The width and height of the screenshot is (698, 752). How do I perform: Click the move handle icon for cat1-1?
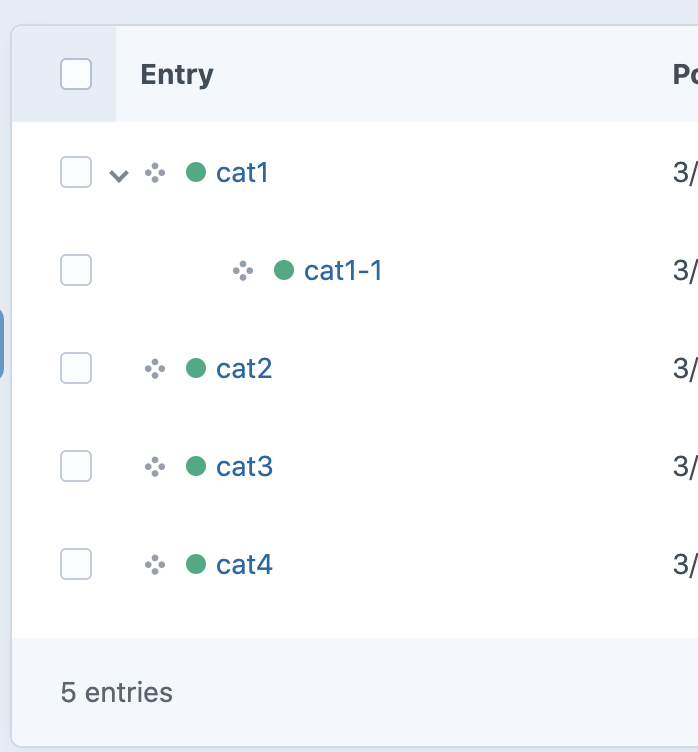tap(243, 270)
